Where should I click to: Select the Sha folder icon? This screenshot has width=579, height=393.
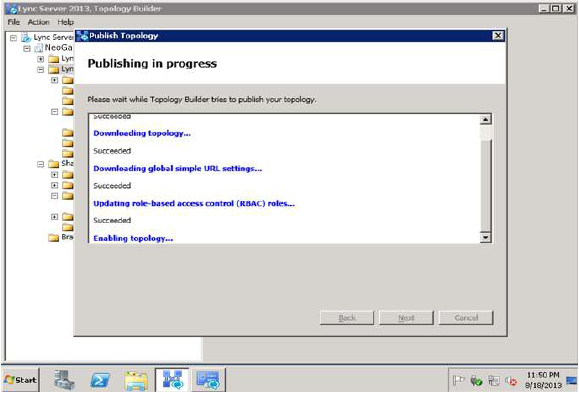coord(54,164)
